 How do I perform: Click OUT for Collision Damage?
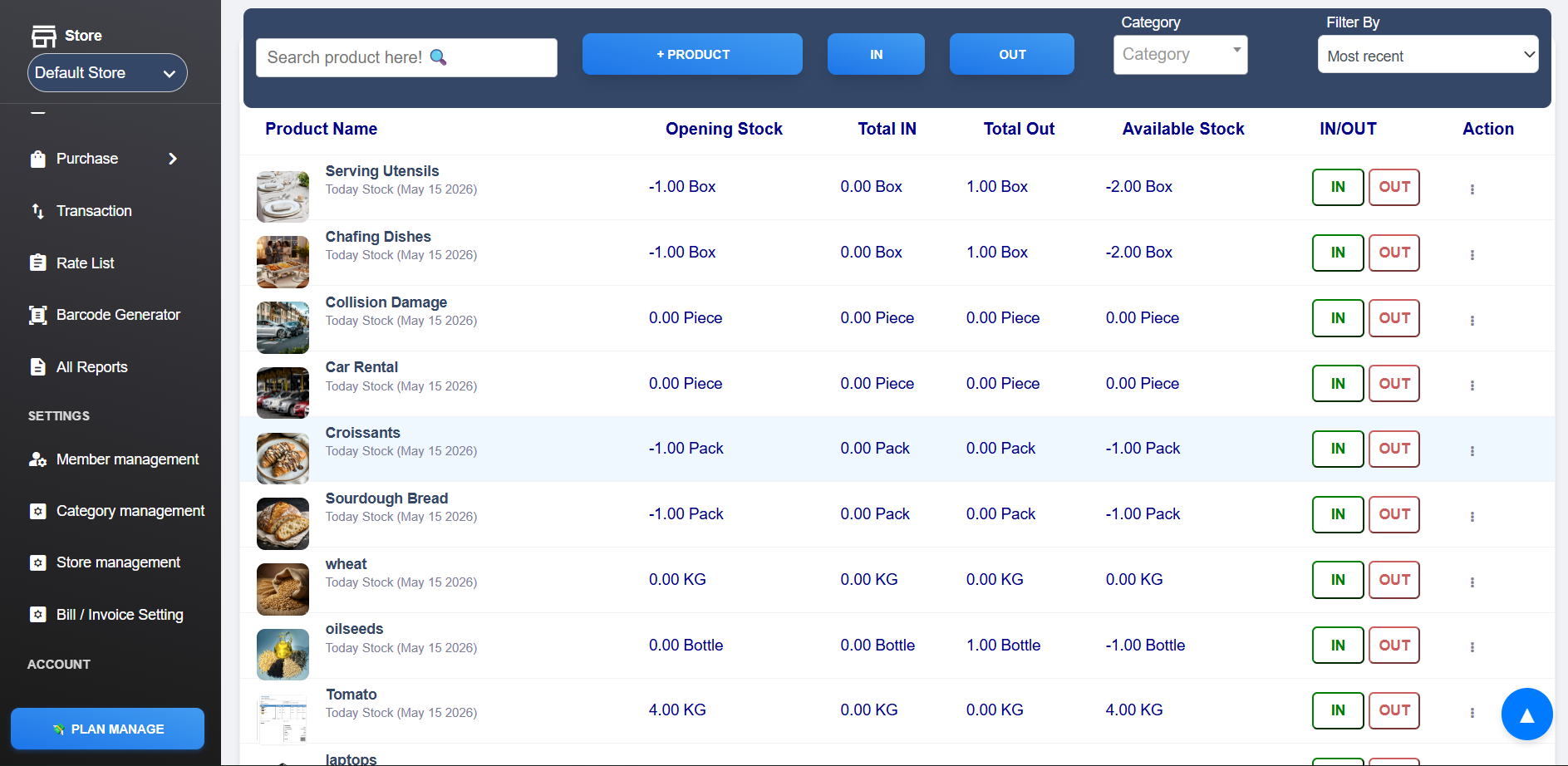(x=1394, y=318)
